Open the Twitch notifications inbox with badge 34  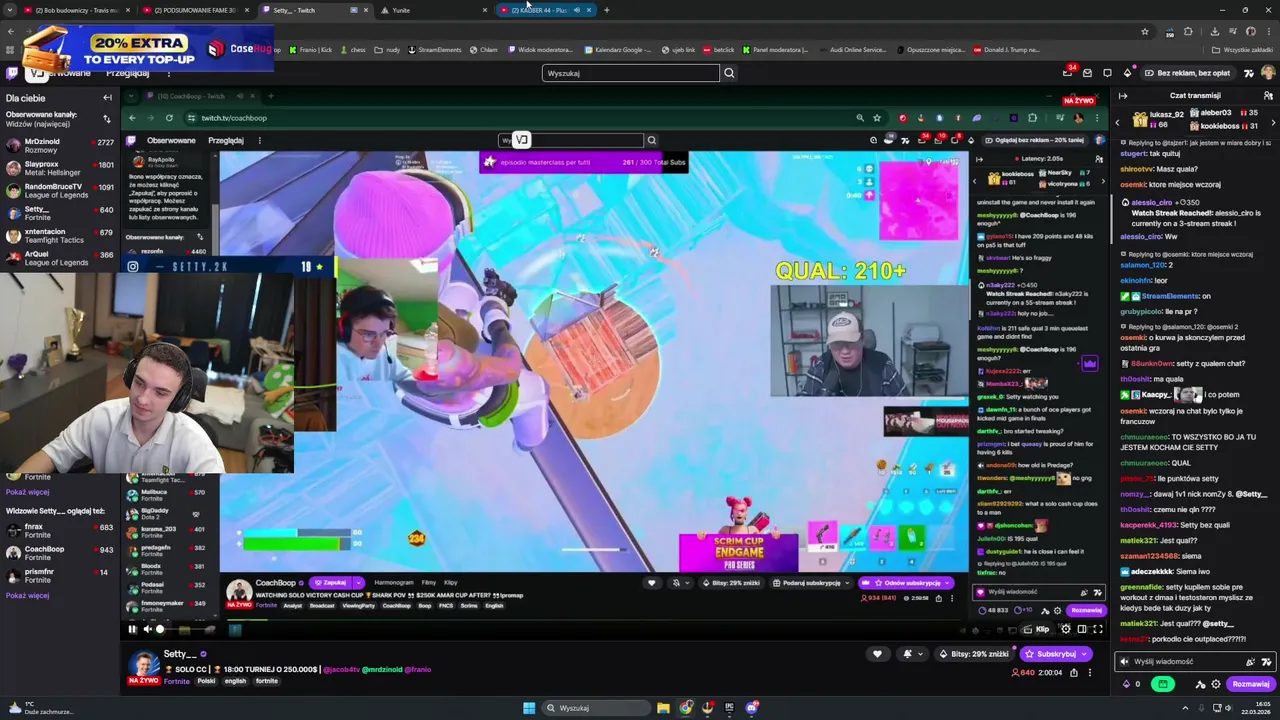[x=1067, y=73]
